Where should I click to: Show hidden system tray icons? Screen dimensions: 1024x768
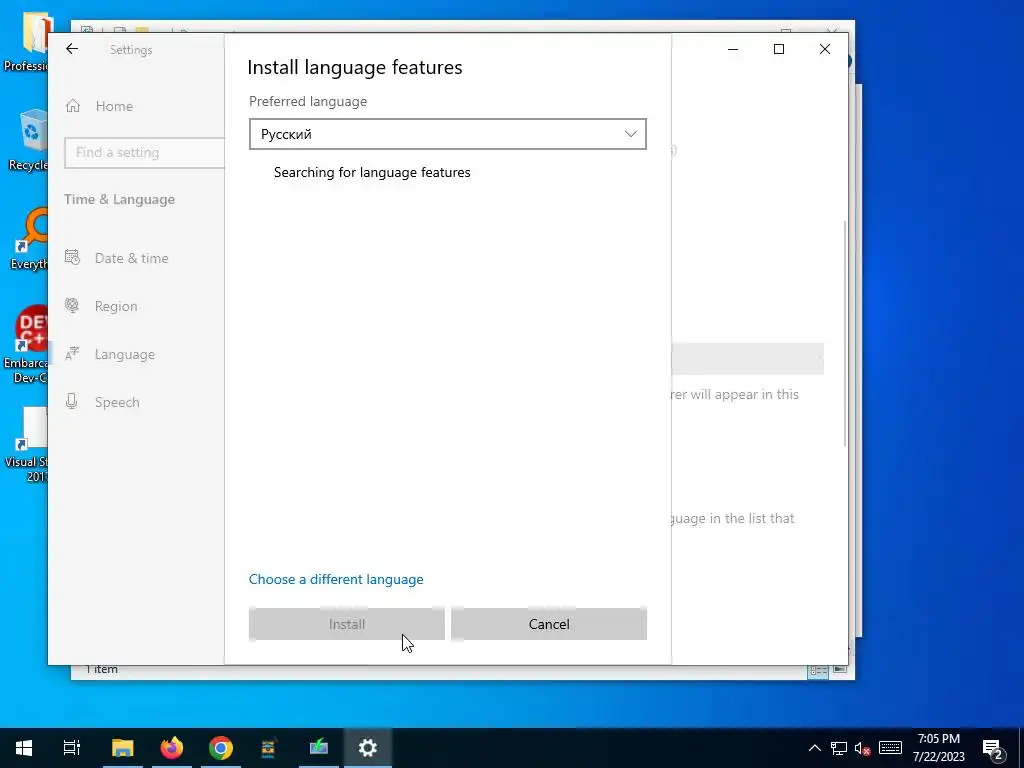[x=814, y=748]
